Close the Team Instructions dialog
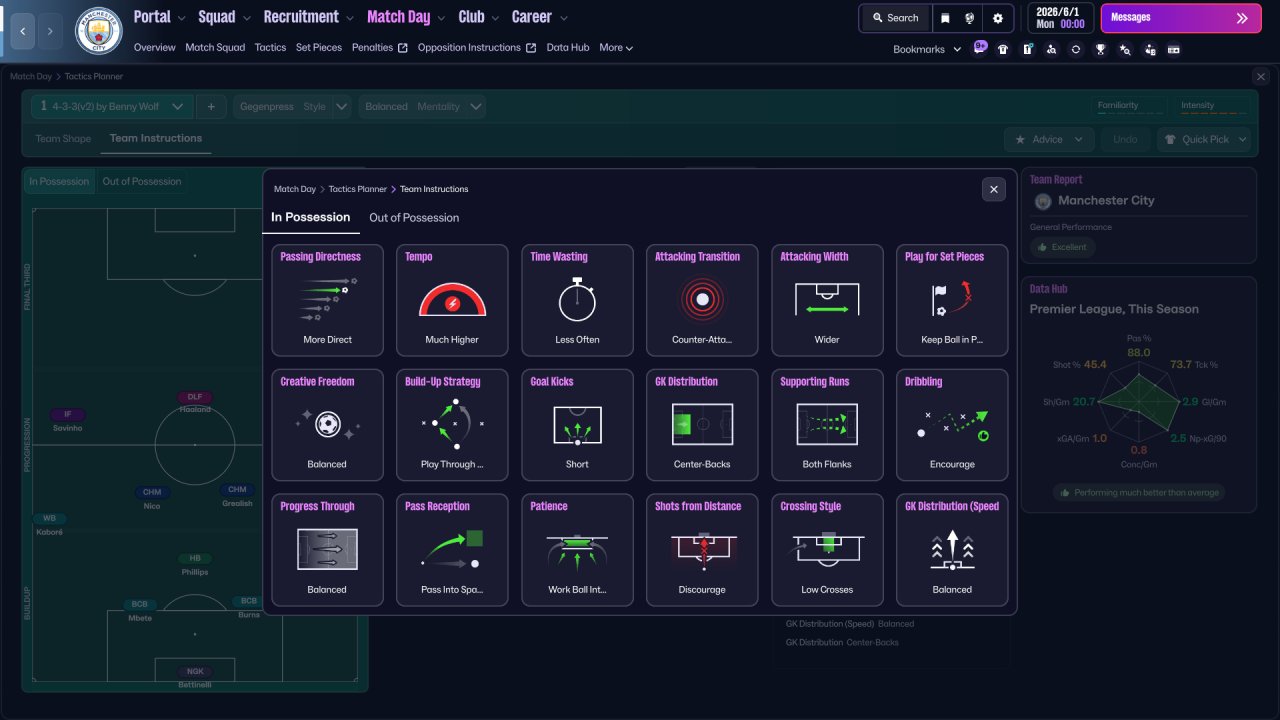Screen dimensions: 1280x720 pyautogui.click(x=994, y=189)
